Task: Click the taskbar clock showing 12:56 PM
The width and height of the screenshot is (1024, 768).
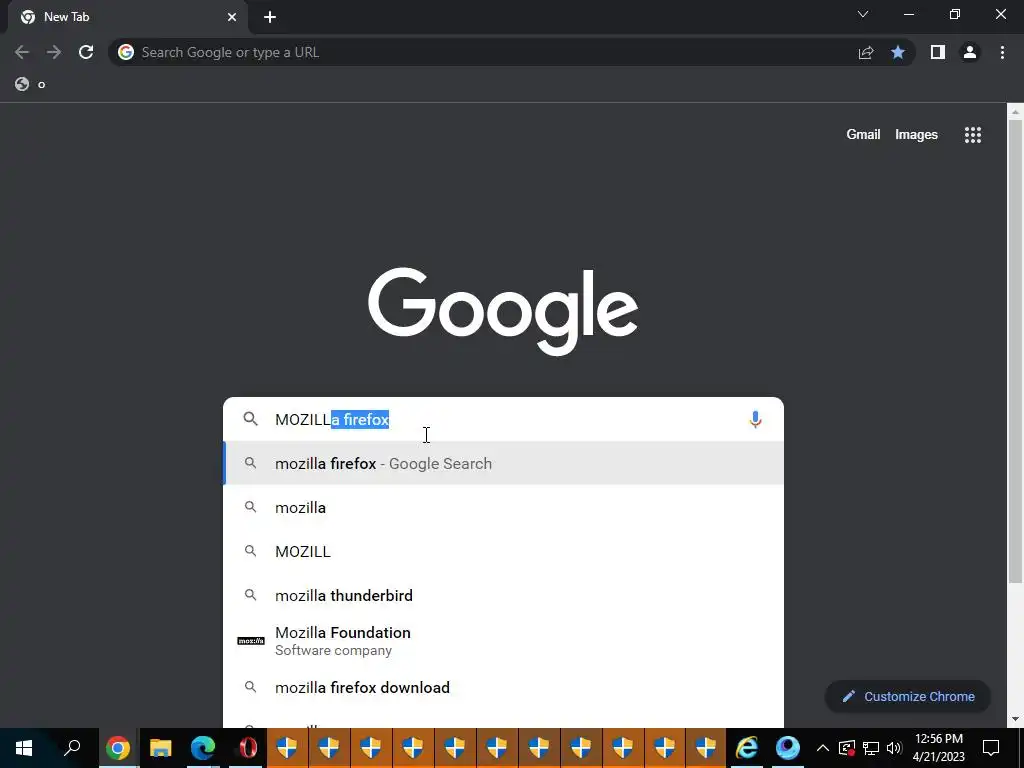Action: (938, 748)
